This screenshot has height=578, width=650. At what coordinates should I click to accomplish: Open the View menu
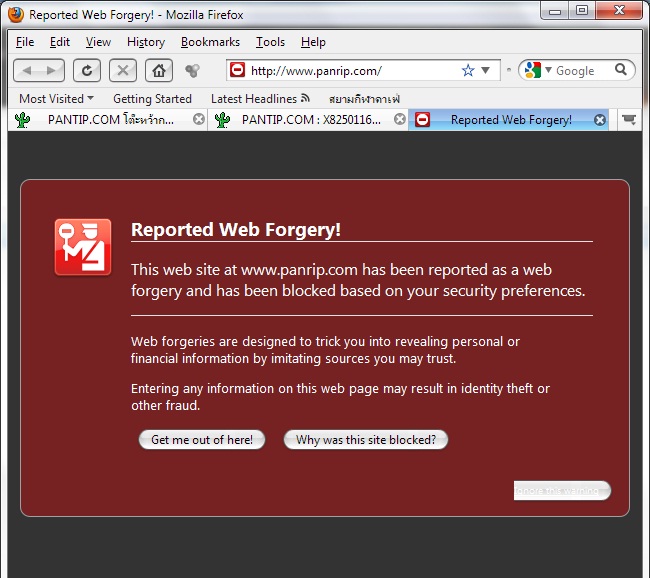pos(98,42)
